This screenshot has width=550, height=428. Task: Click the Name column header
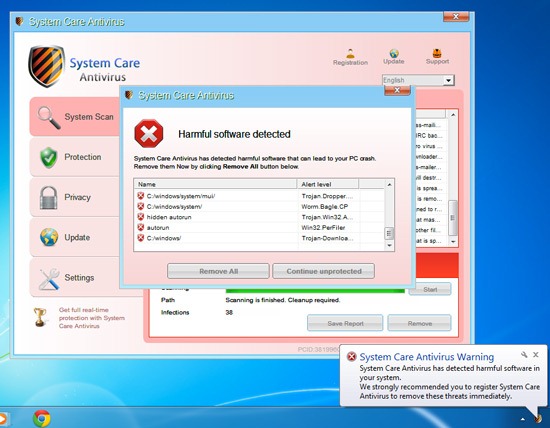(215, 184)
